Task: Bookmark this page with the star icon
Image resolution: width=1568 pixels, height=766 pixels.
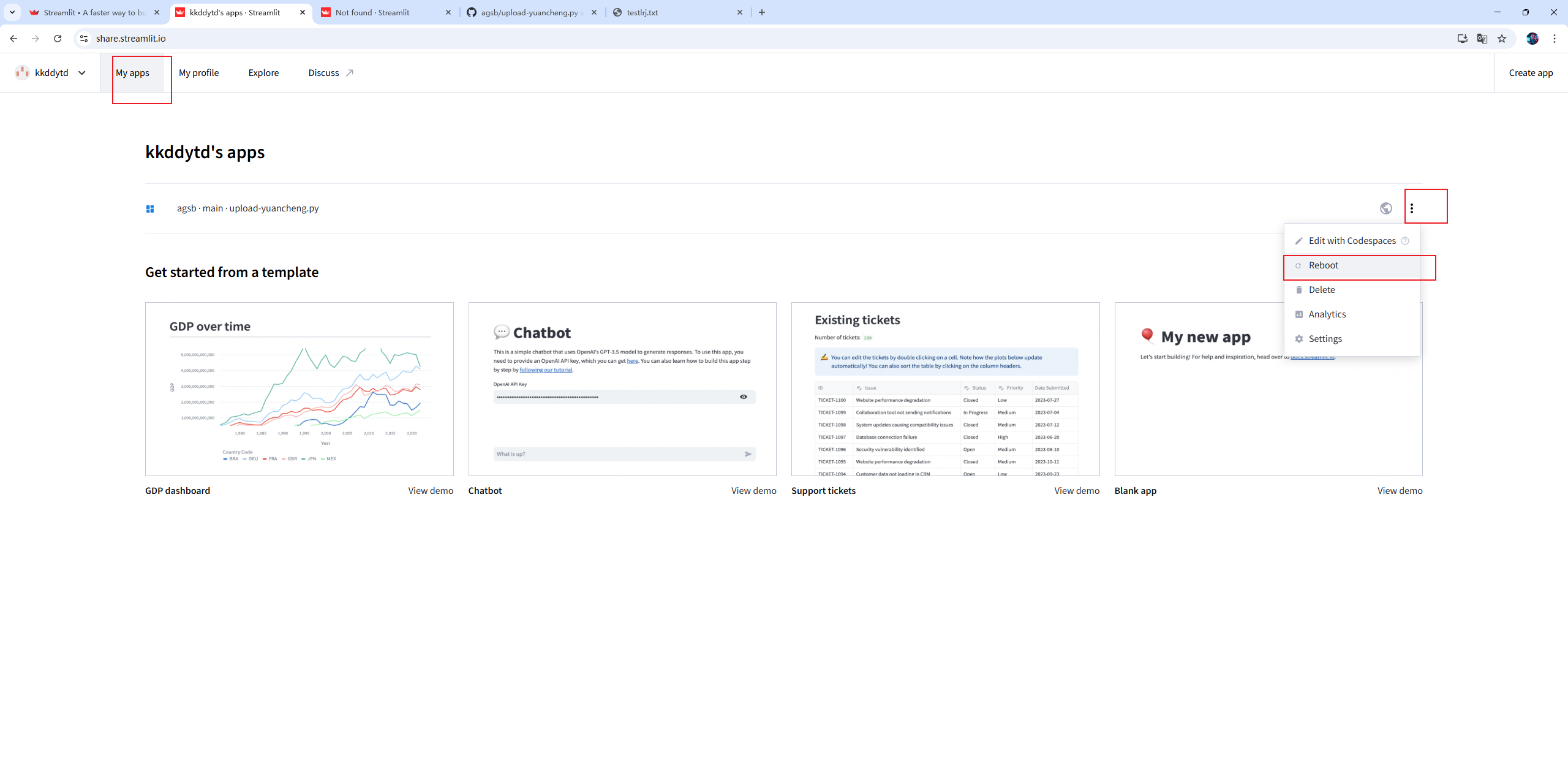Action: click(1502, 39)
